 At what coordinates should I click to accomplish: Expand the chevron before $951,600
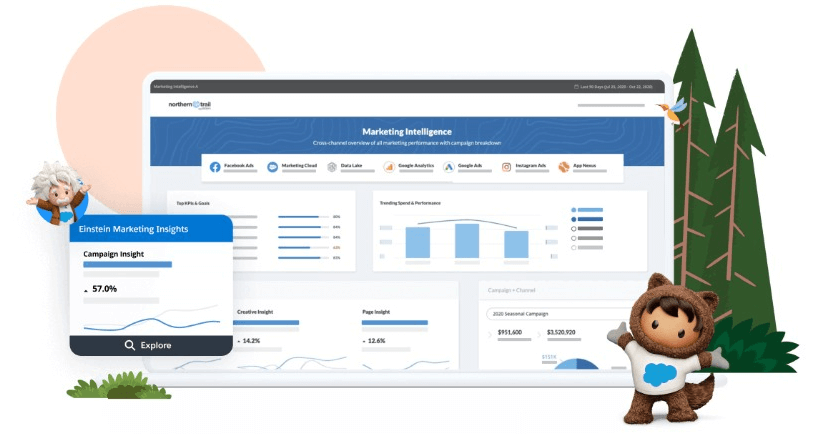pyautogui.click(x=490, y=334)
